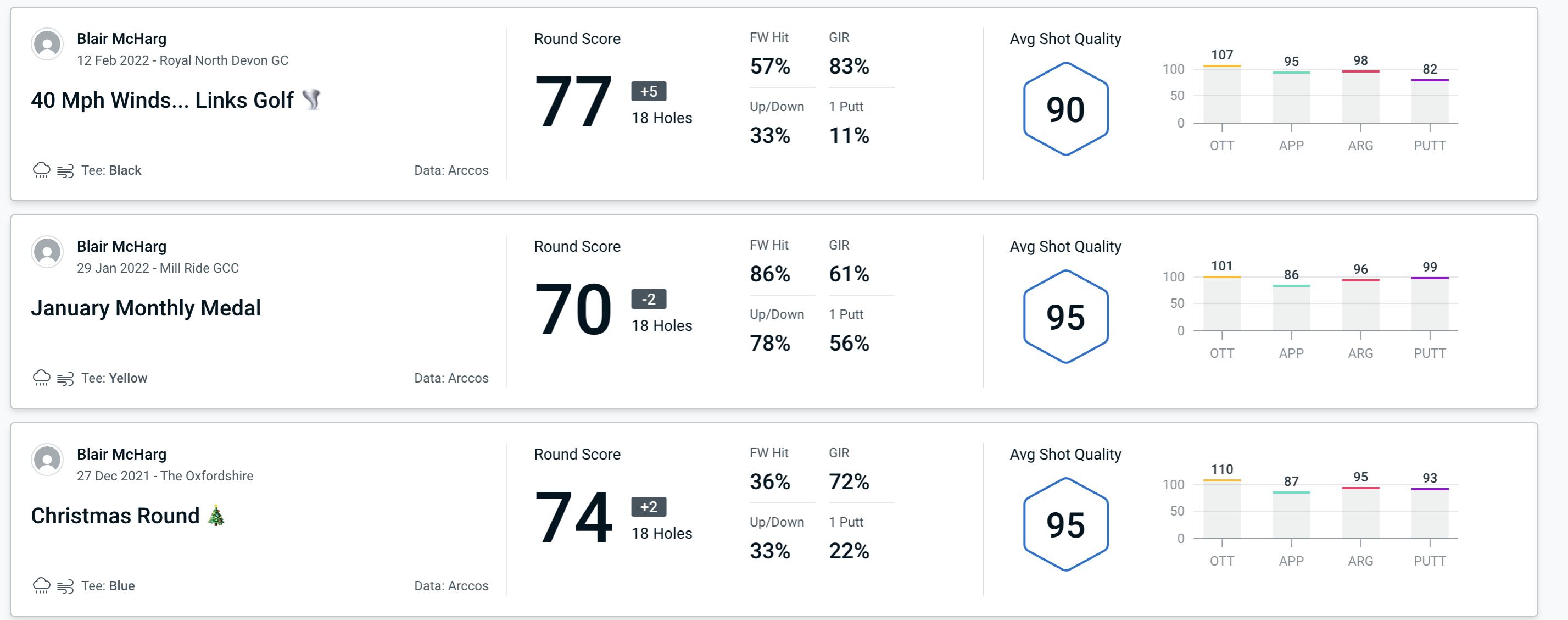
Task: Click the weather cloud icon on the '40 Mph Winds' round
Action: pyautogui.click(x=42, y=169)
